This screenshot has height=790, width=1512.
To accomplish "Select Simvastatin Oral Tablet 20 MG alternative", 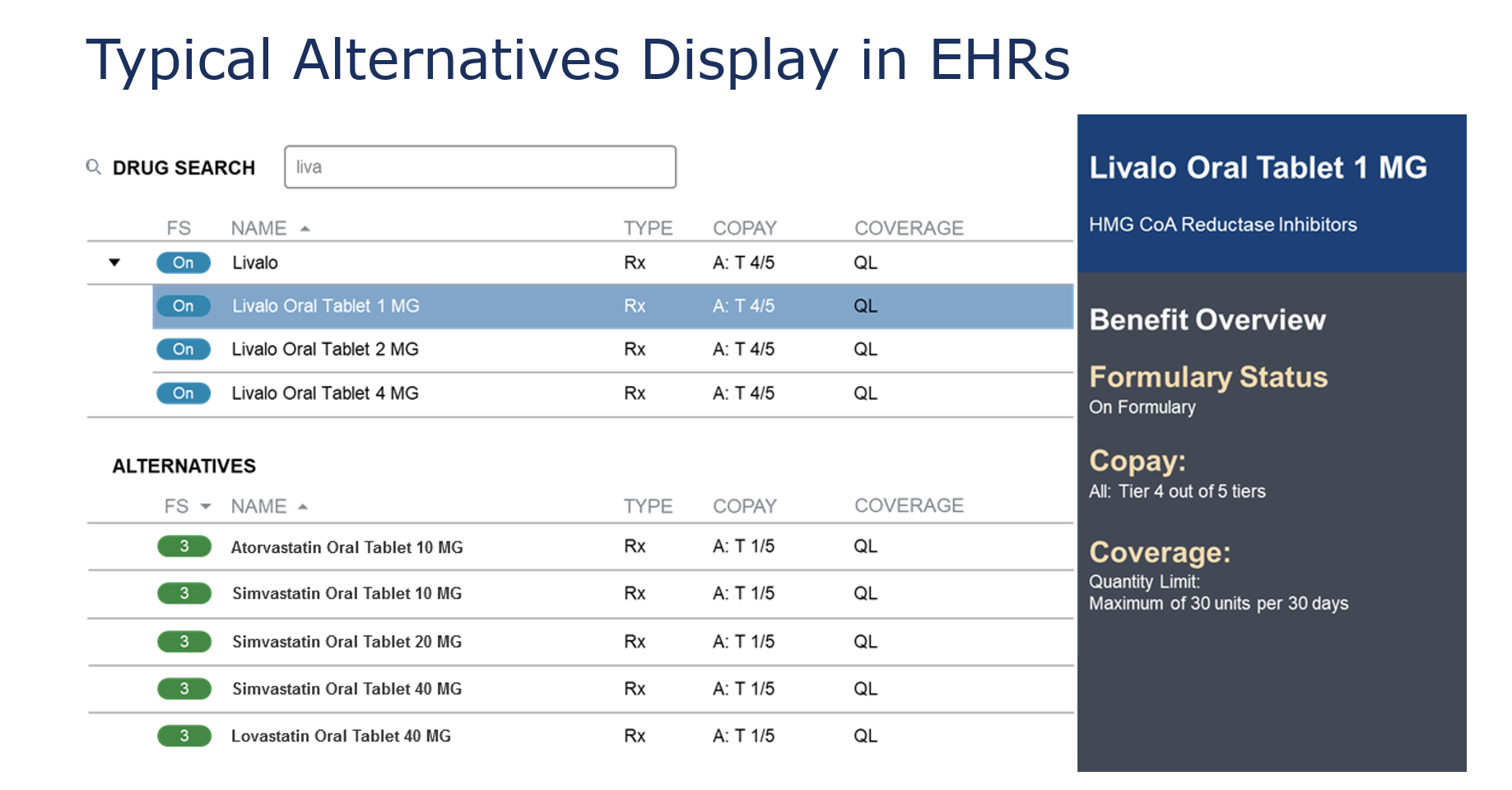I will point(347,641).
